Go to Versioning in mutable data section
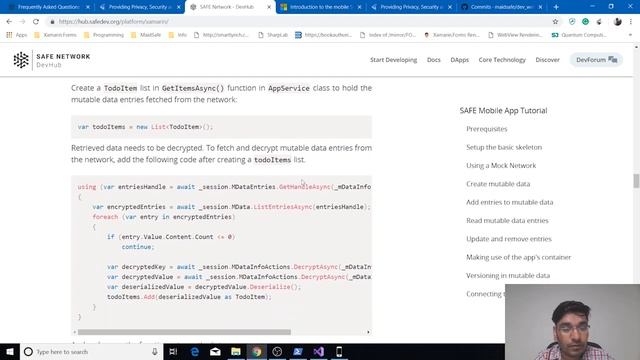Screen dimensions: 640x360 tap(508, 276)
